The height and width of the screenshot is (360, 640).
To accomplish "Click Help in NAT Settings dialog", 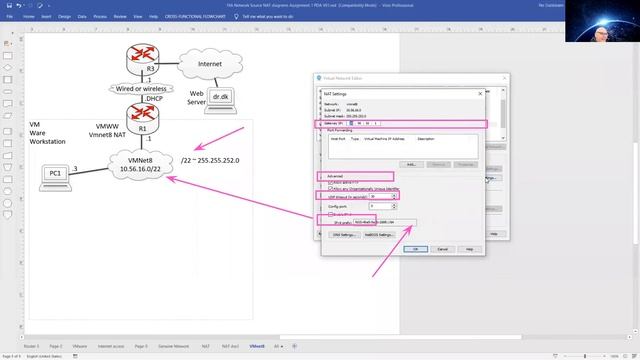I will click(469, 249).
